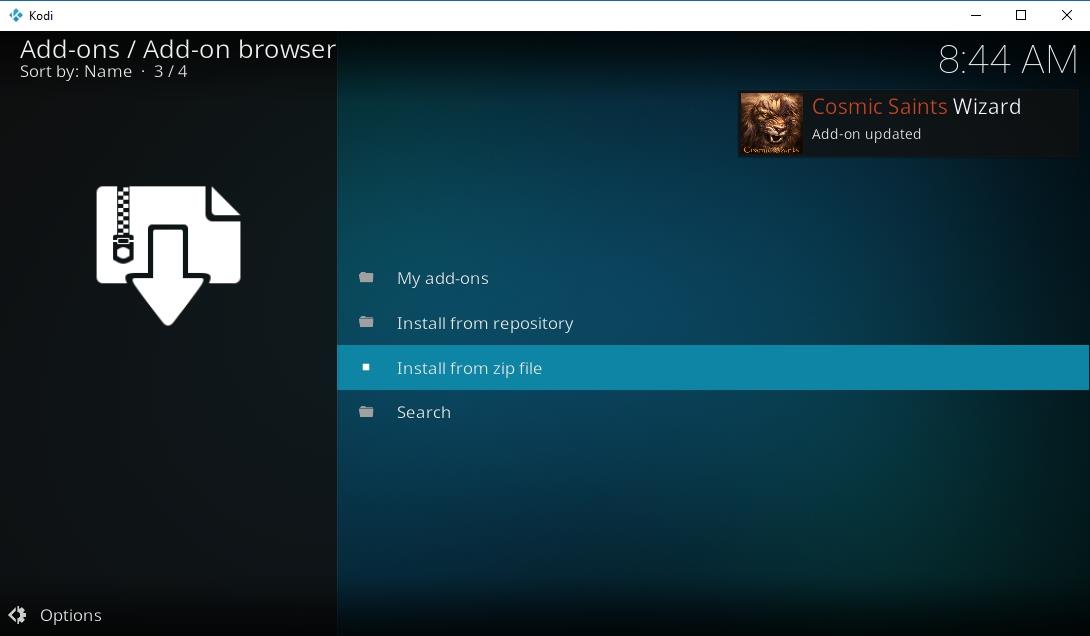Click the zip file icon beside Install from zip file

coord(366,367)
